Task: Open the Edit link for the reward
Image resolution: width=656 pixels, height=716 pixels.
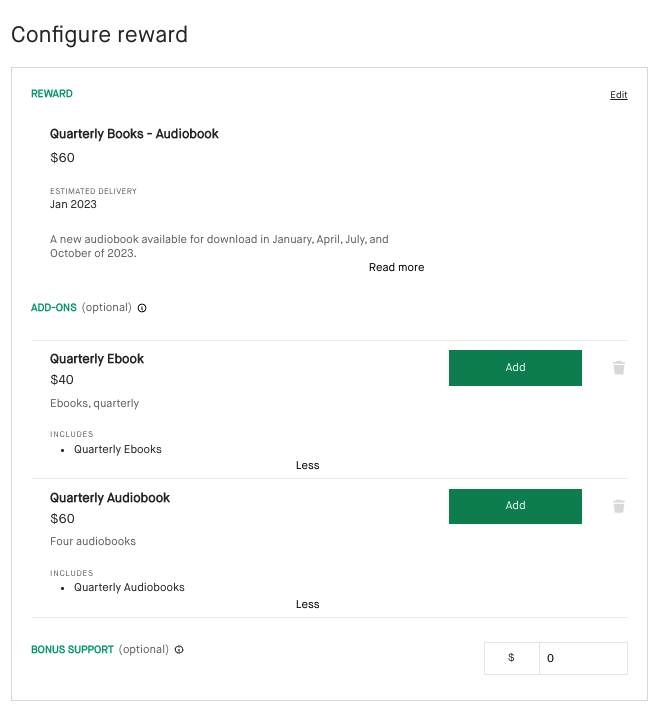Action: point(619,95)
